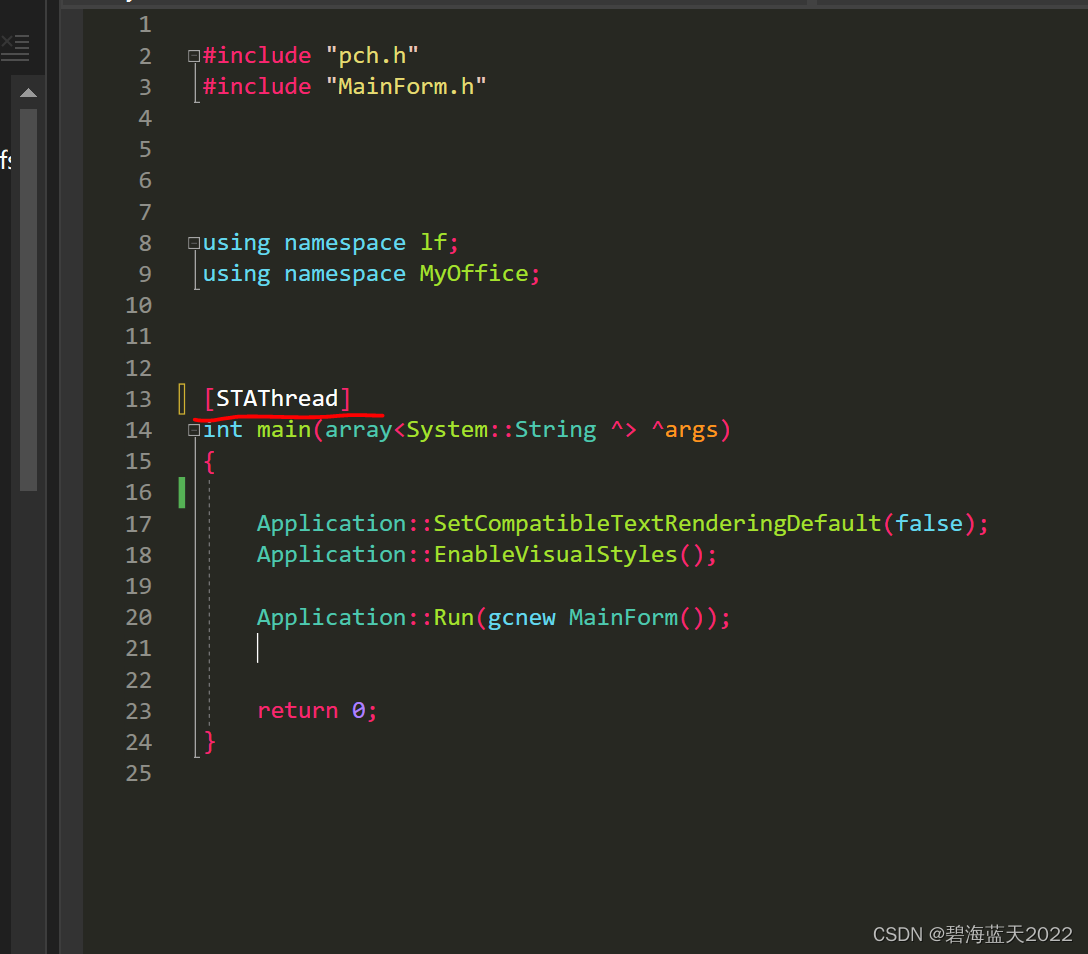The height and width of the screenshot is (954, 1088).
Task: Click the closing brace on line 24
Action: pos(209,742)
